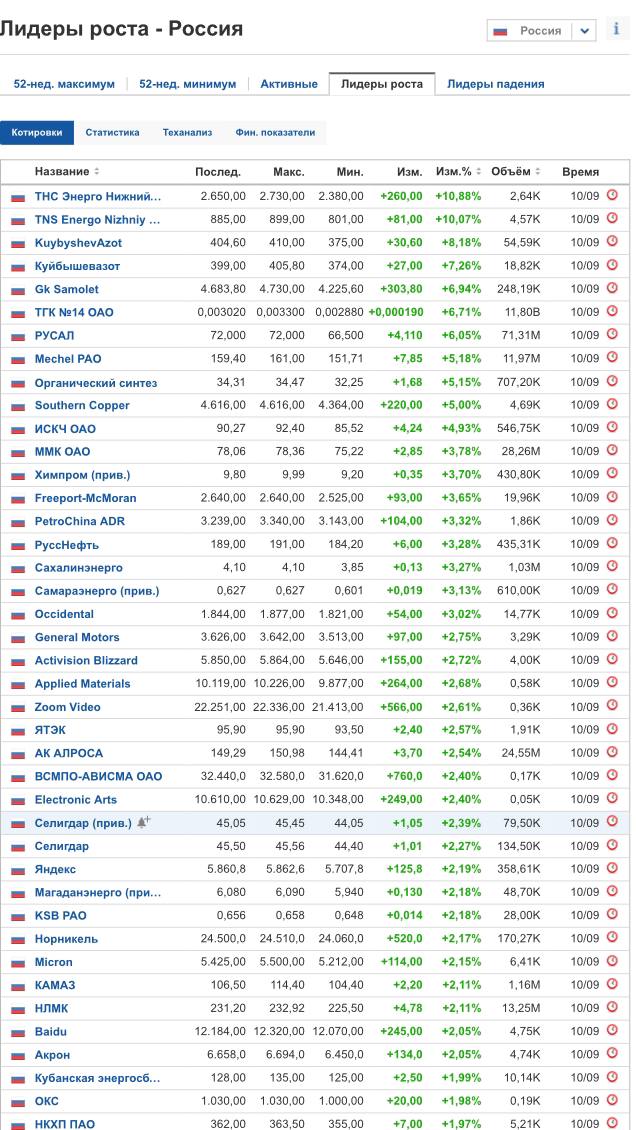
Task: Open НЛМК stock link
Action: (x=52, y=1008)
